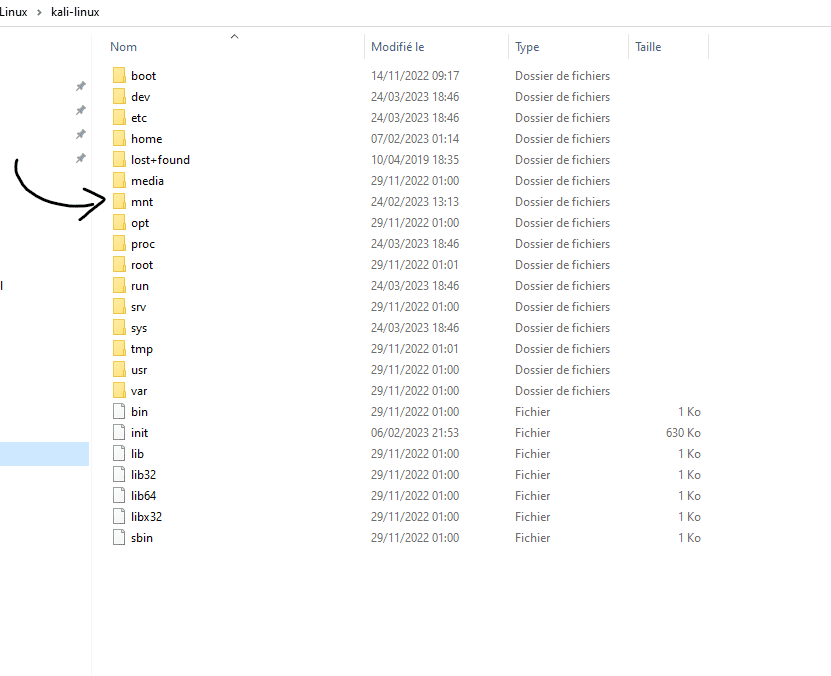Click the second pinned item icon in the sidebar
The height and width of the screenshot is (676, 831).
click(x=81, y=110)
